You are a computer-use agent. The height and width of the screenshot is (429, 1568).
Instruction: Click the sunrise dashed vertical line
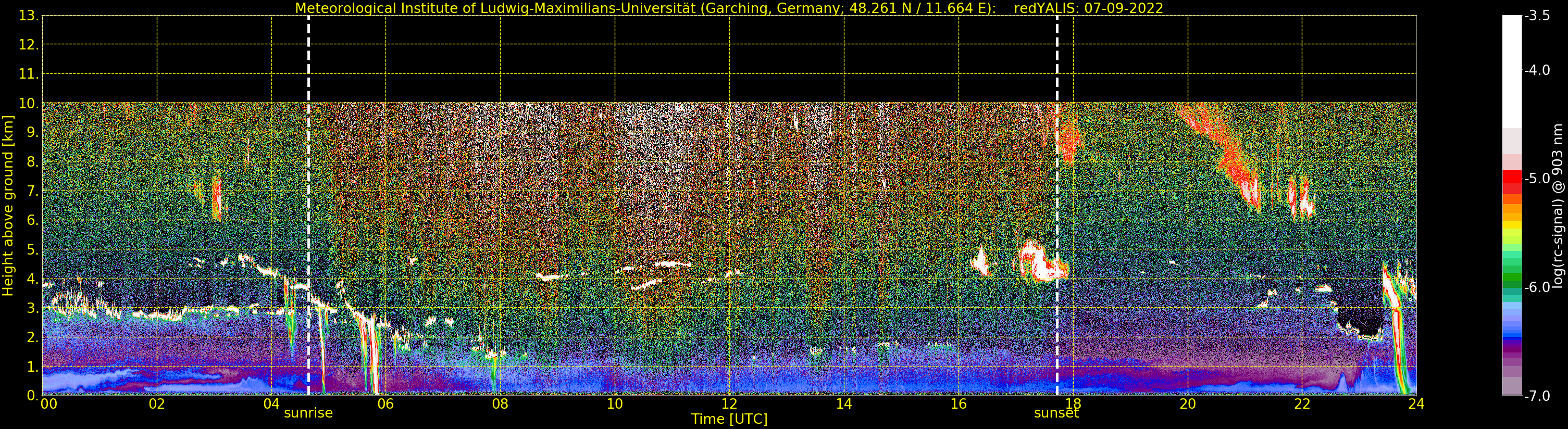click(x=308, y=205)
